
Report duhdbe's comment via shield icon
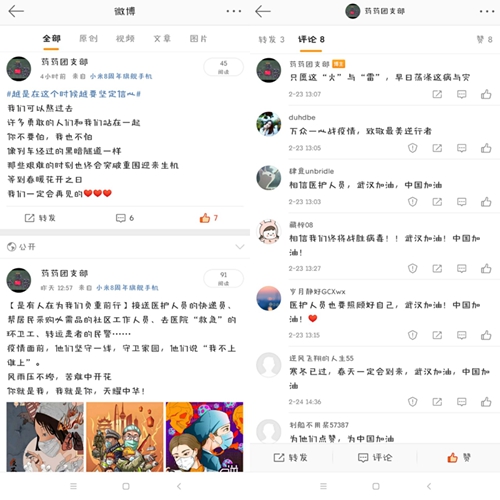coord(413,148)
